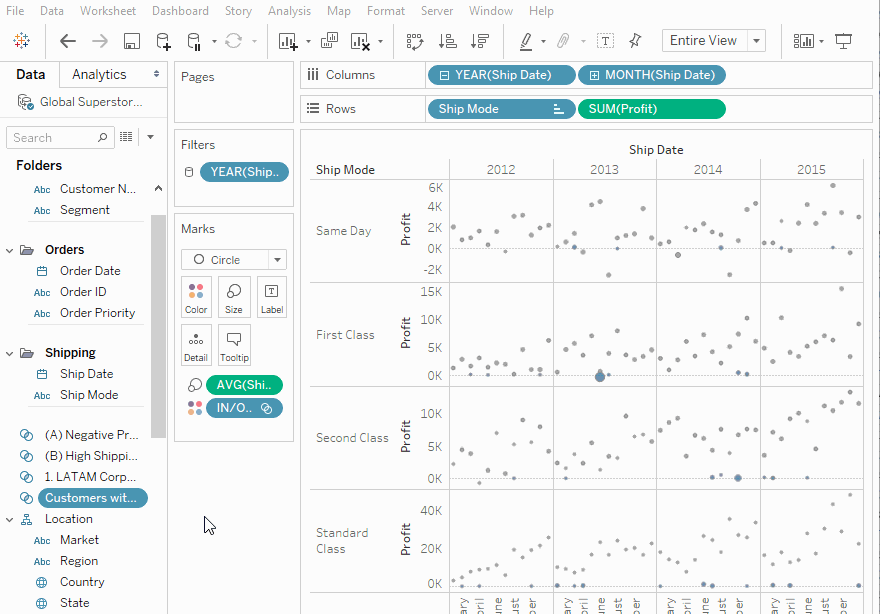Click the New Data Source icon
The height and width of the screenshot is (614, 880).
163,41
